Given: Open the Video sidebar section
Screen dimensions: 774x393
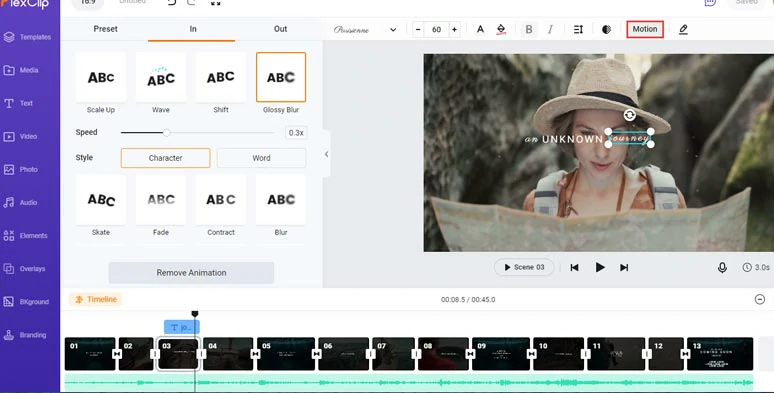Looking at the screenshot, I should point(21,136).
